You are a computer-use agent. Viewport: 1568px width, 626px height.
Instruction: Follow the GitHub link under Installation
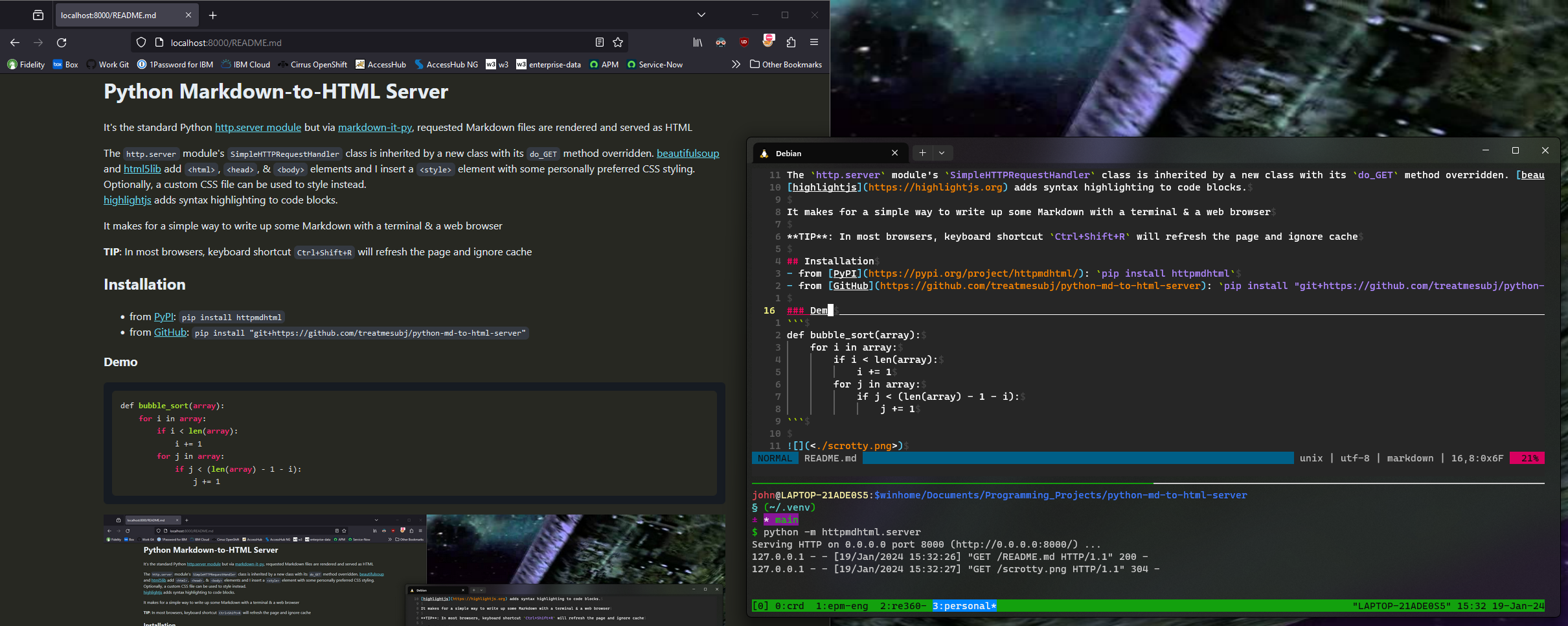click(x=170, y=332)
